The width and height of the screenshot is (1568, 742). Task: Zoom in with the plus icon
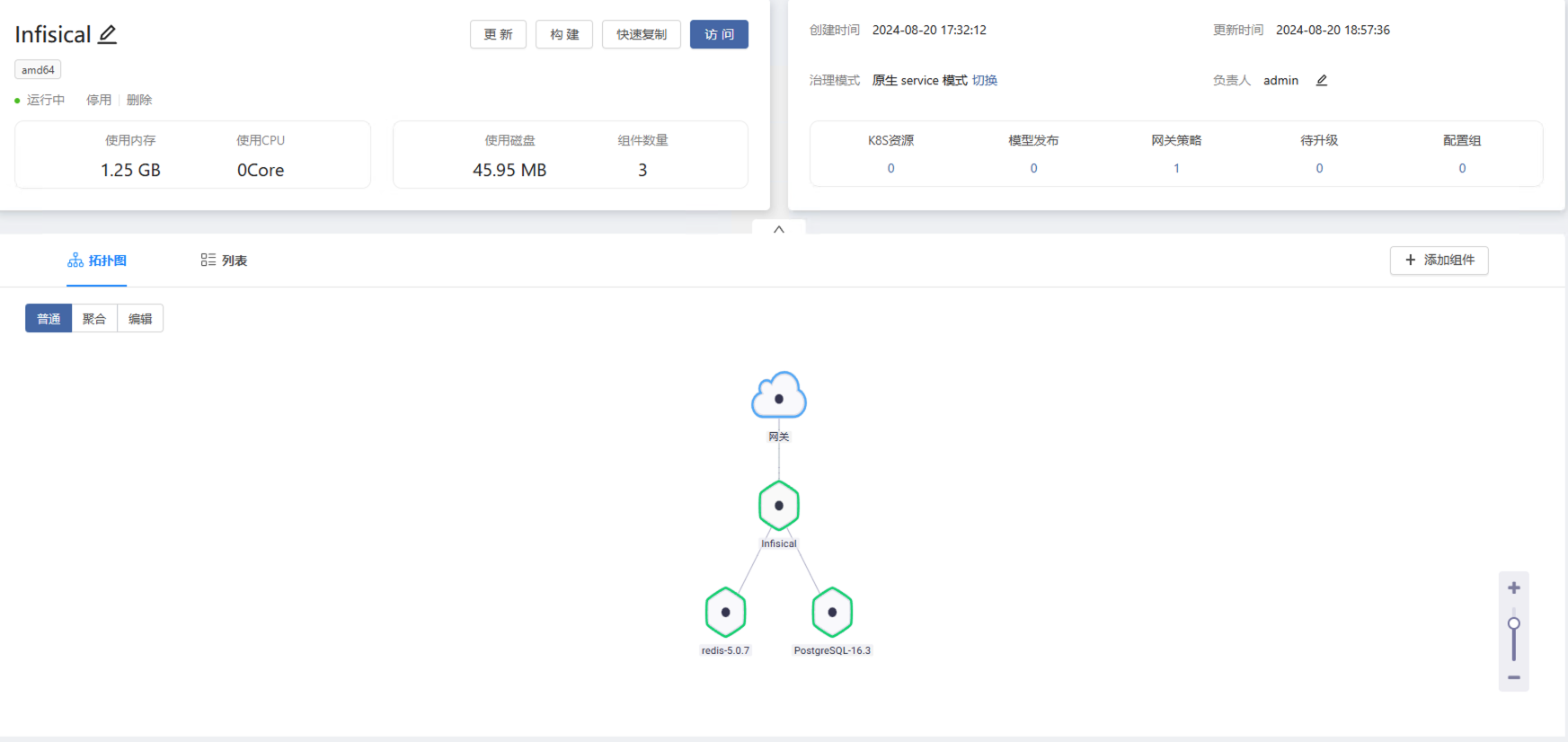[1514, 587]
